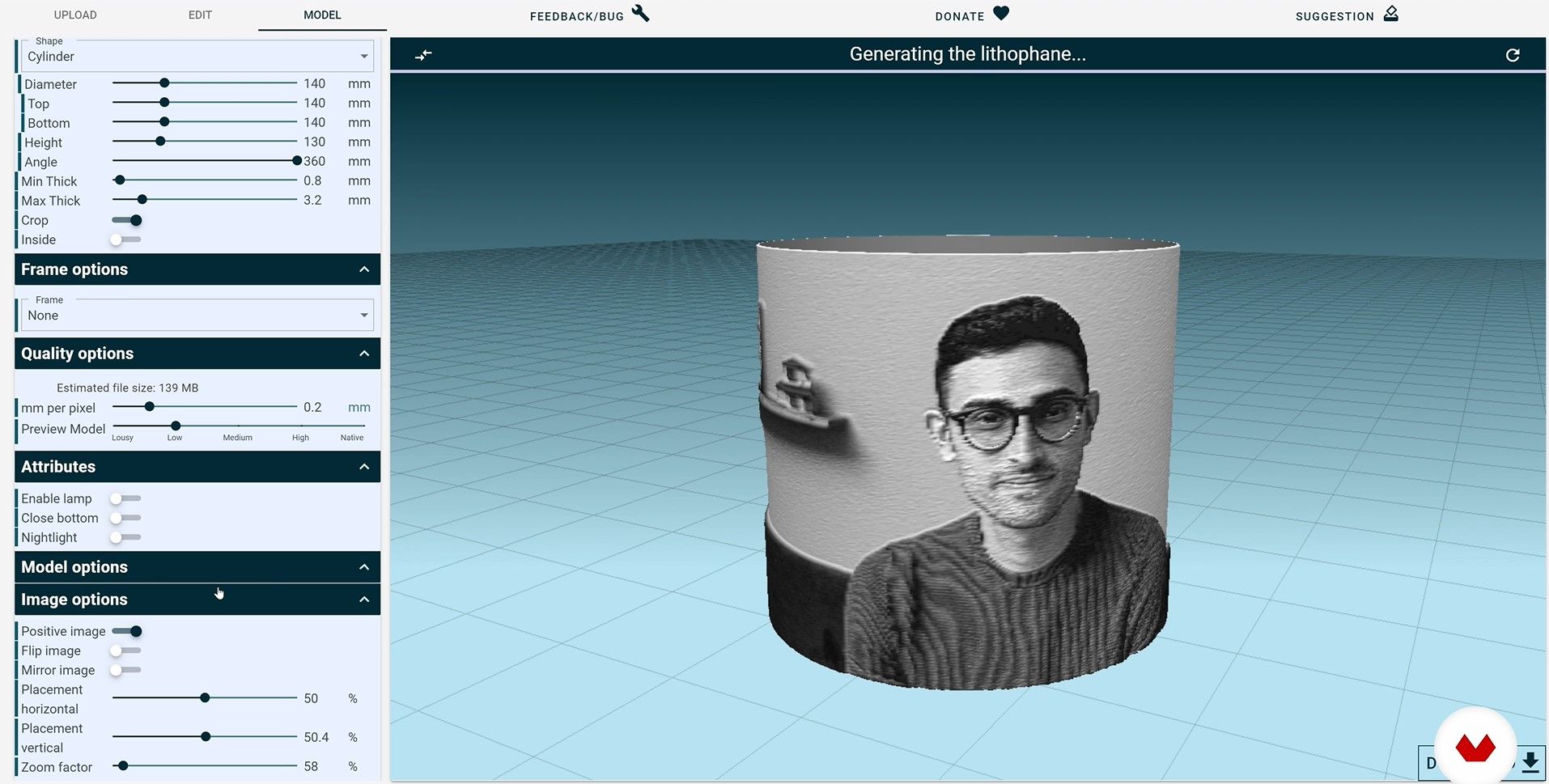The height and width of the screenshot is (784, 1549).
Task: Toggle the Enable lamp switch
Action: click(125, 498)
